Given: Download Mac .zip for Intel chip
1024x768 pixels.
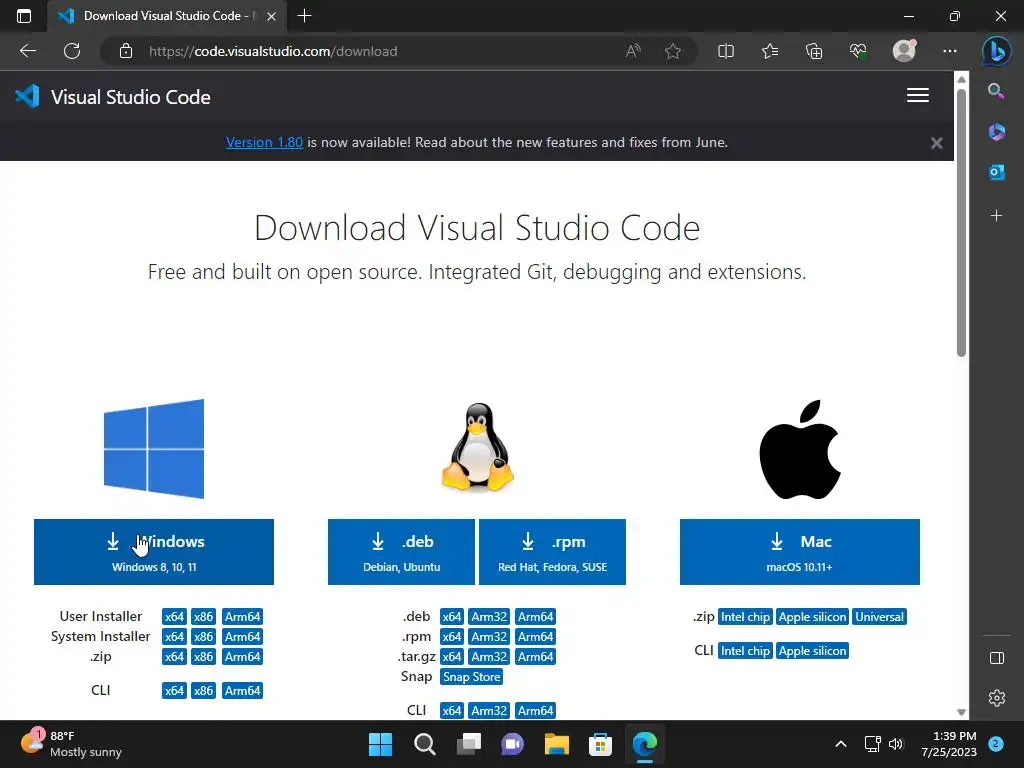Looking at the screenshot, I should click(x=745, y=617).
